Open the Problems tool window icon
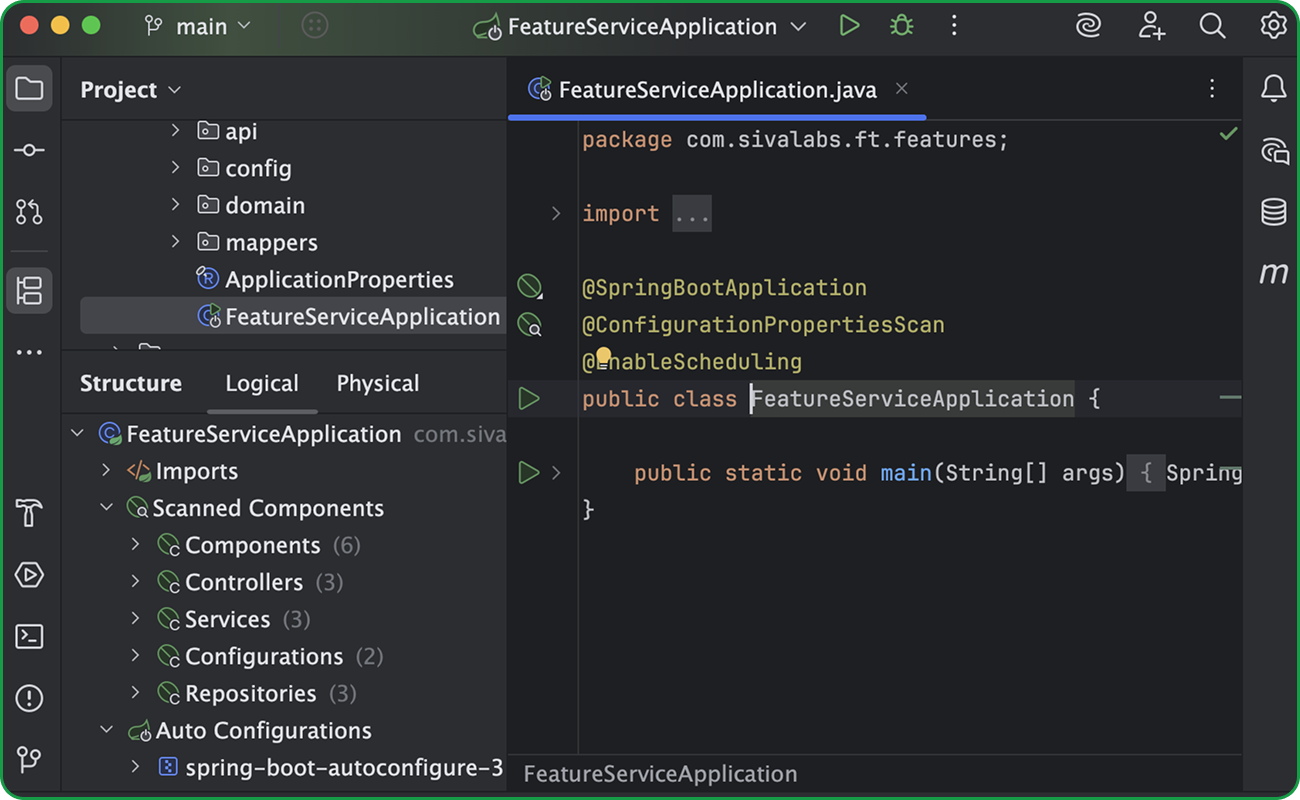 point(29,697)
